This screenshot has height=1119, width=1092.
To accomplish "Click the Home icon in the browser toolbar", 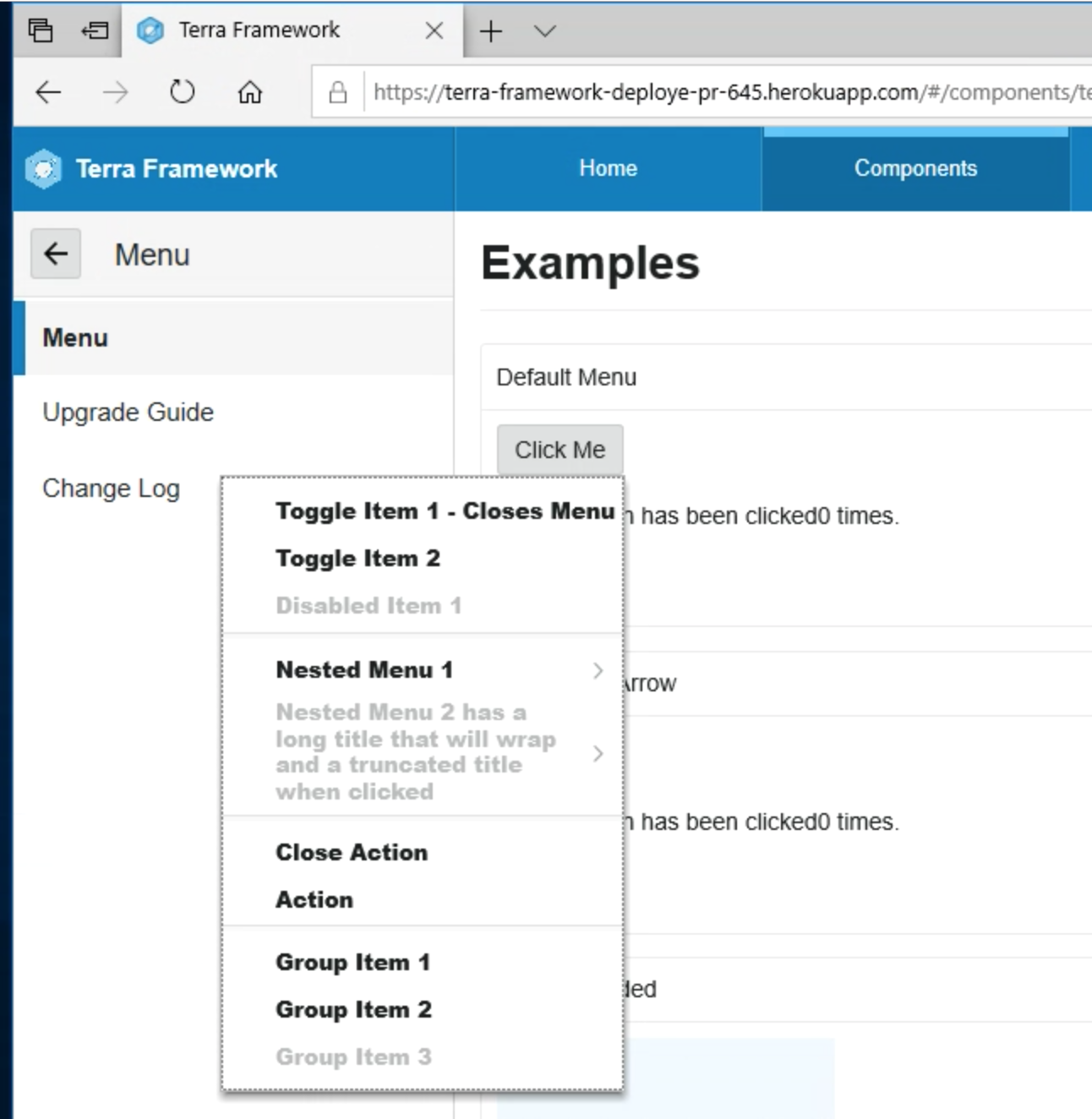I will (x=250, y=91).
